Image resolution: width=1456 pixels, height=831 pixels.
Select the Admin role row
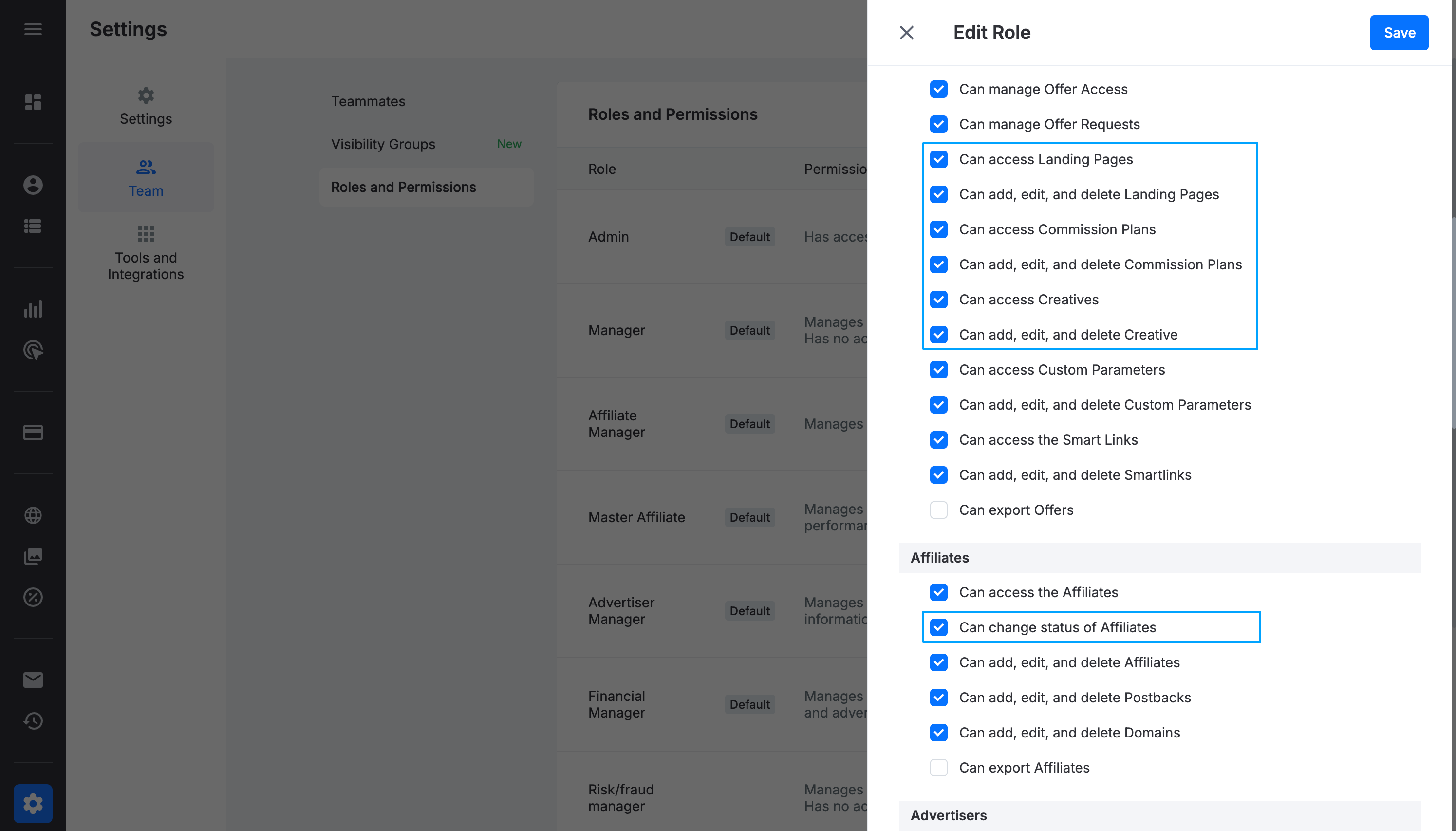click(712, 237)
